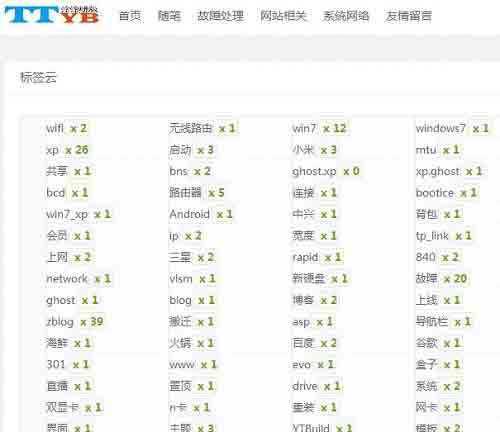
Task: Select the 搬迁 tag
Action: click(x=180, y=322)
